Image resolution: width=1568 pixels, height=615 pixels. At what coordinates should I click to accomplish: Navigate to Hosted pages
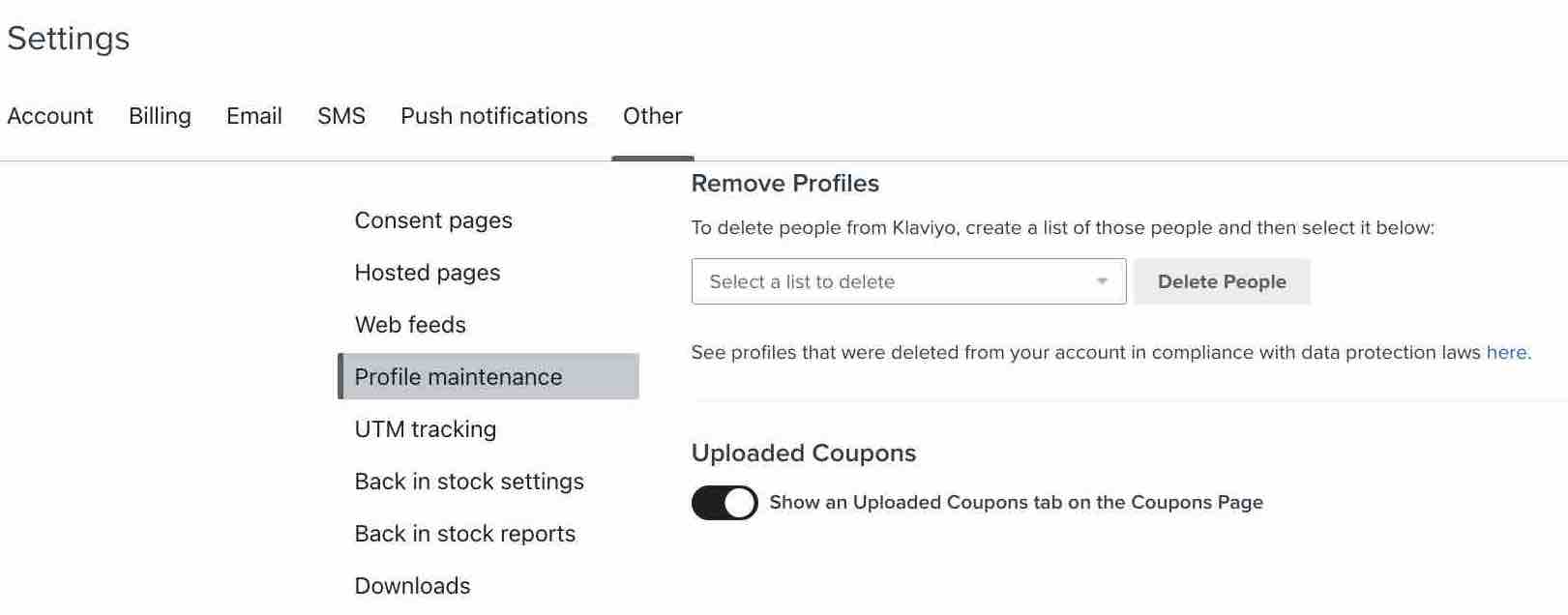[427, 273]
